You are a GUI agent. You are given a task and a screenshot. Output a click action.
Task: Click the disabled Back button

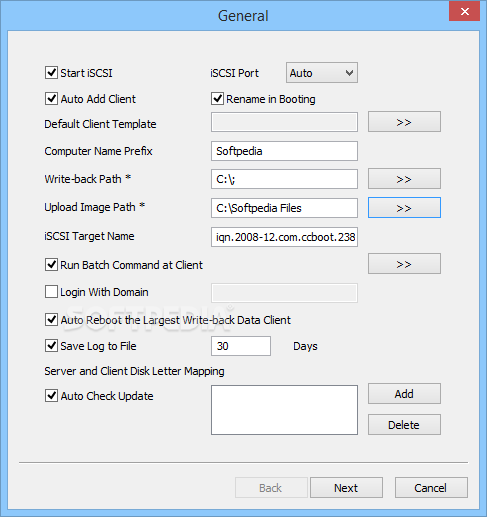[271, 488]
